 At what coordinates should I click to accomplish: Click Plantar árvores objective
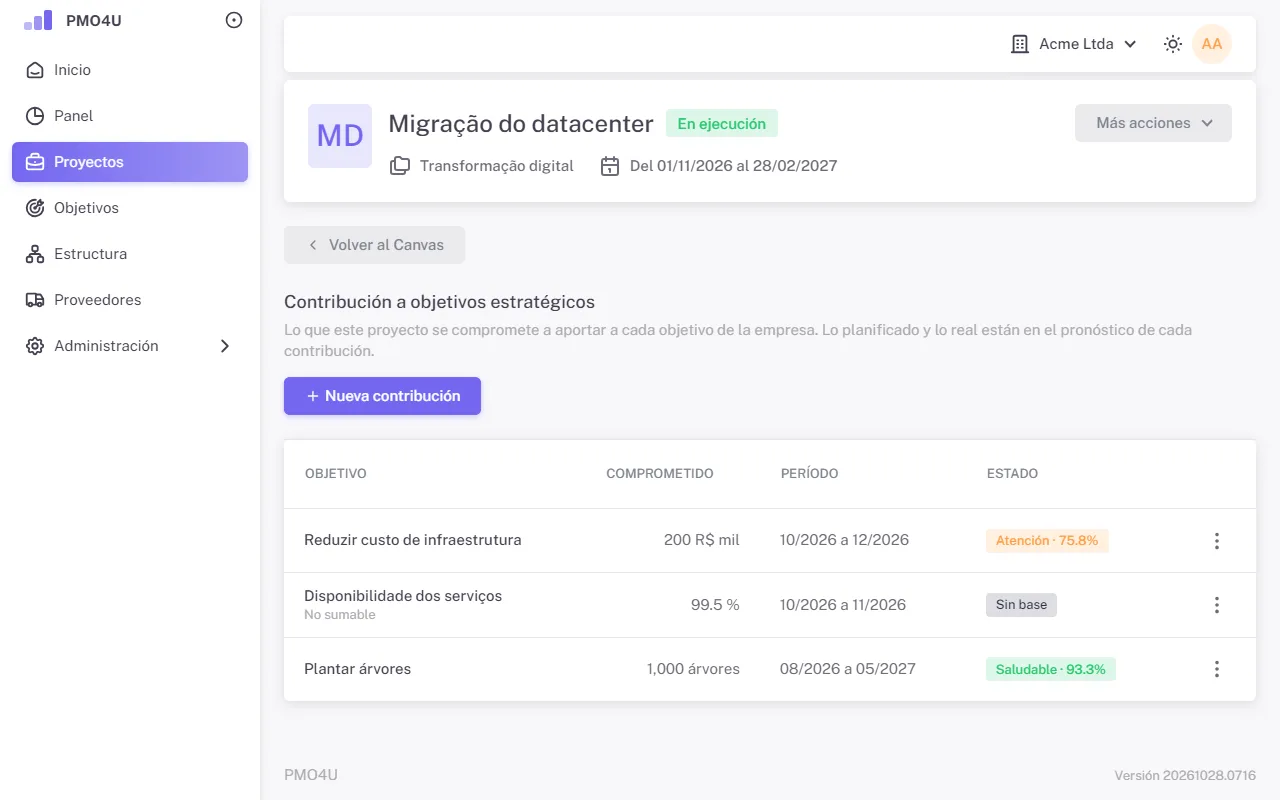pos(357,669)
